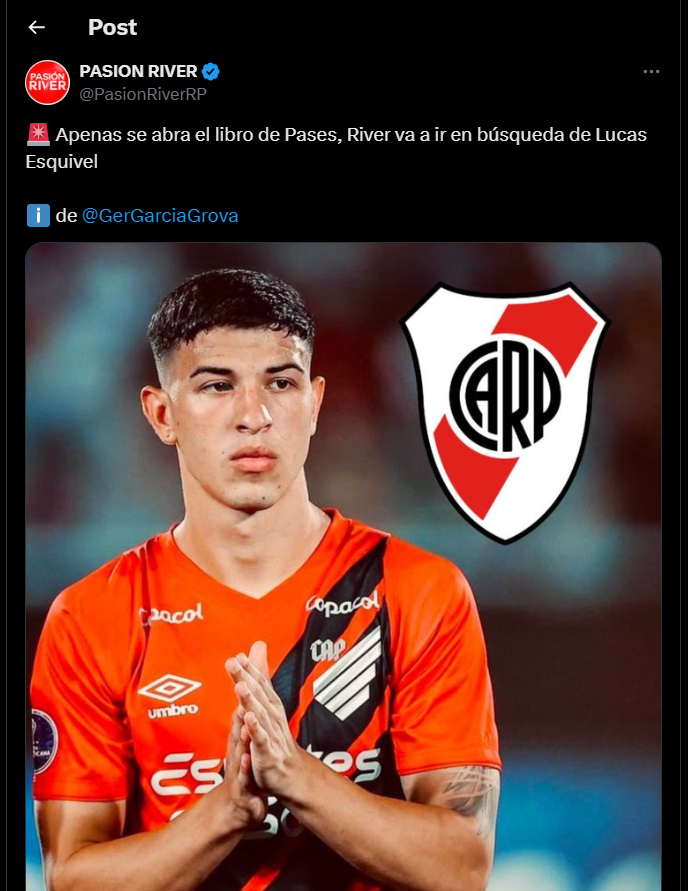Open the PASION RIVER profile avatar
The width and height of the screenshot is (688, 891).
pyautogui.click(x=48, y=82)
